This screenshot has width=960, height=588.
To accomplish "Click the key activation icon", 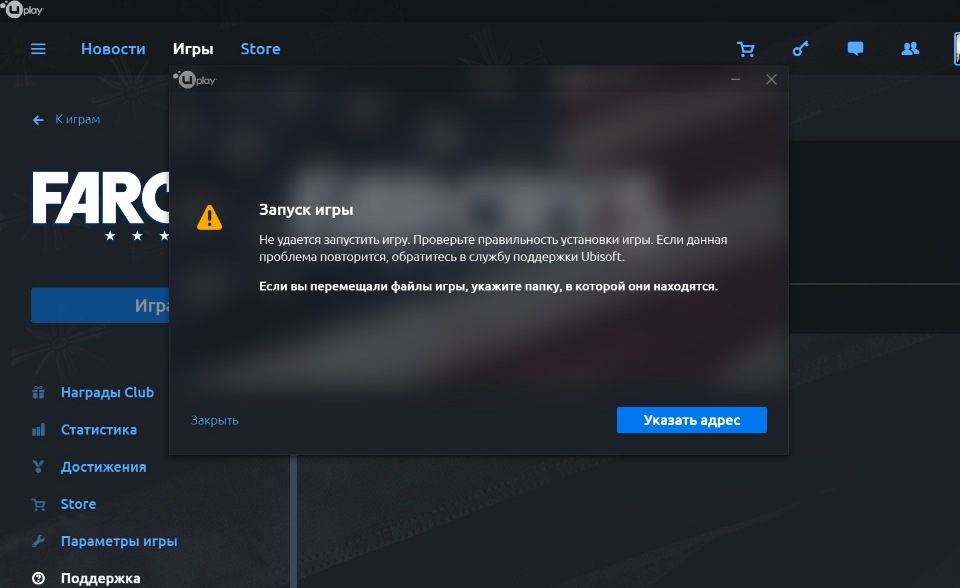I will coord(800,48).
